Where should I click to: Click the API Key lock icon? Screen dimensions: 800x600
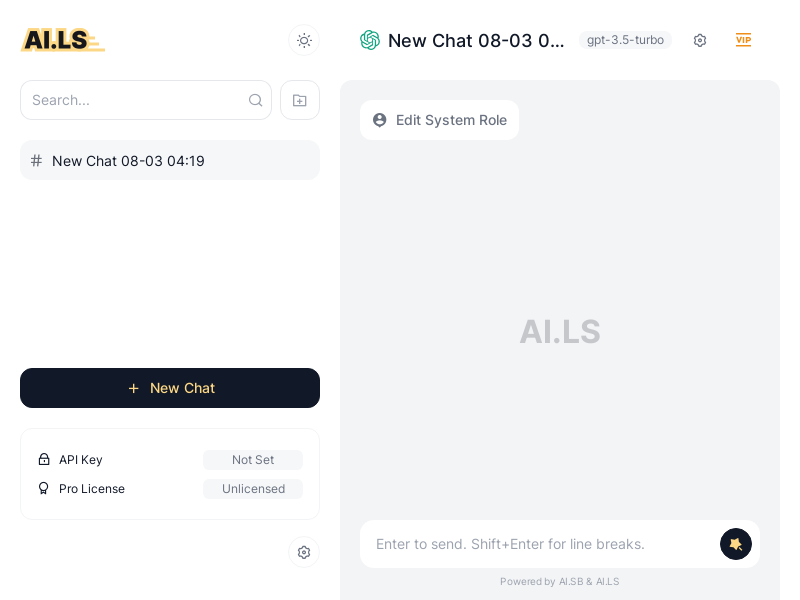coord(44,459)
